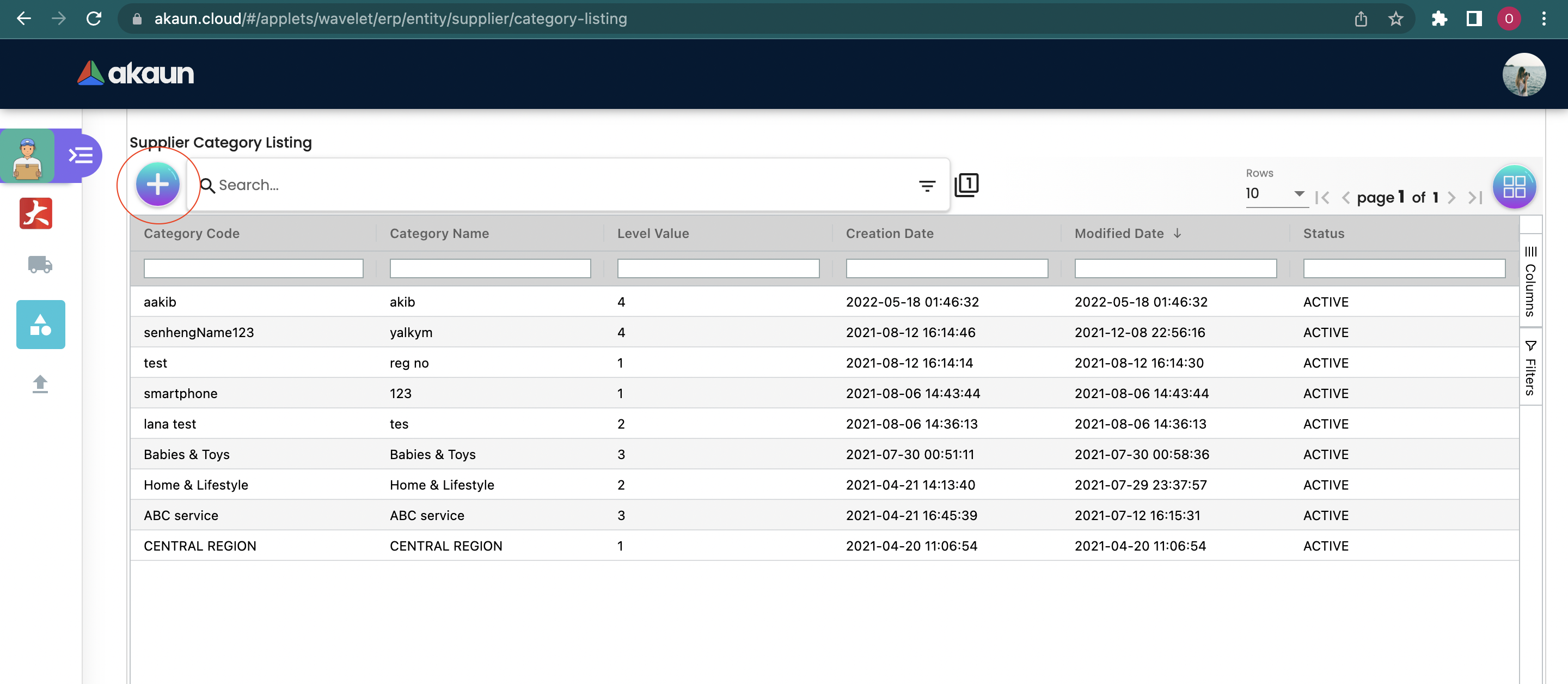Open the filter options icon in search bar
This screenshot has width=1568, height=684.
pos(927,186)
